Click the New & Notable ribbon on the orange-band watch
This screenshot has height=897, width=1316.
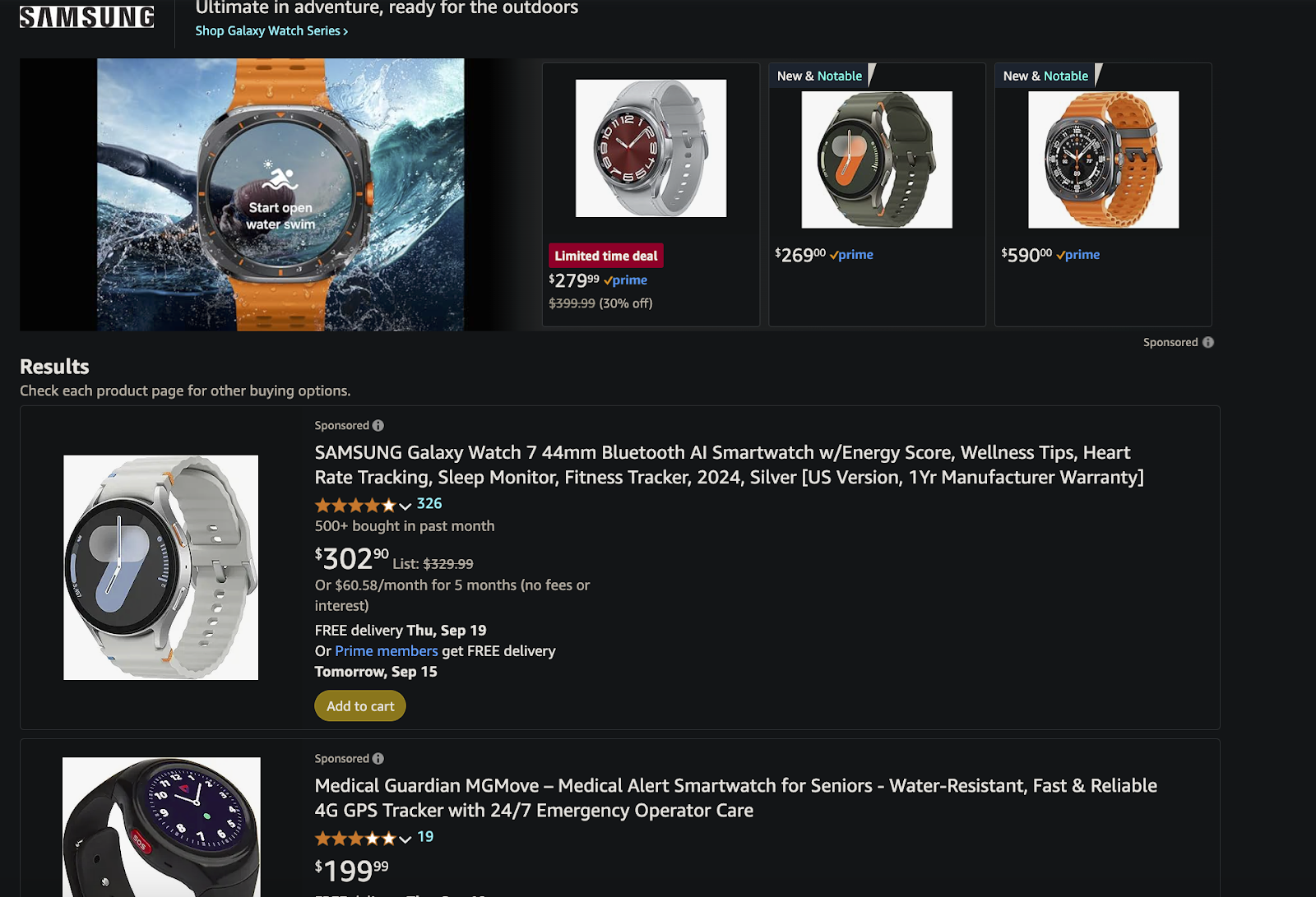pos(1044,75)
